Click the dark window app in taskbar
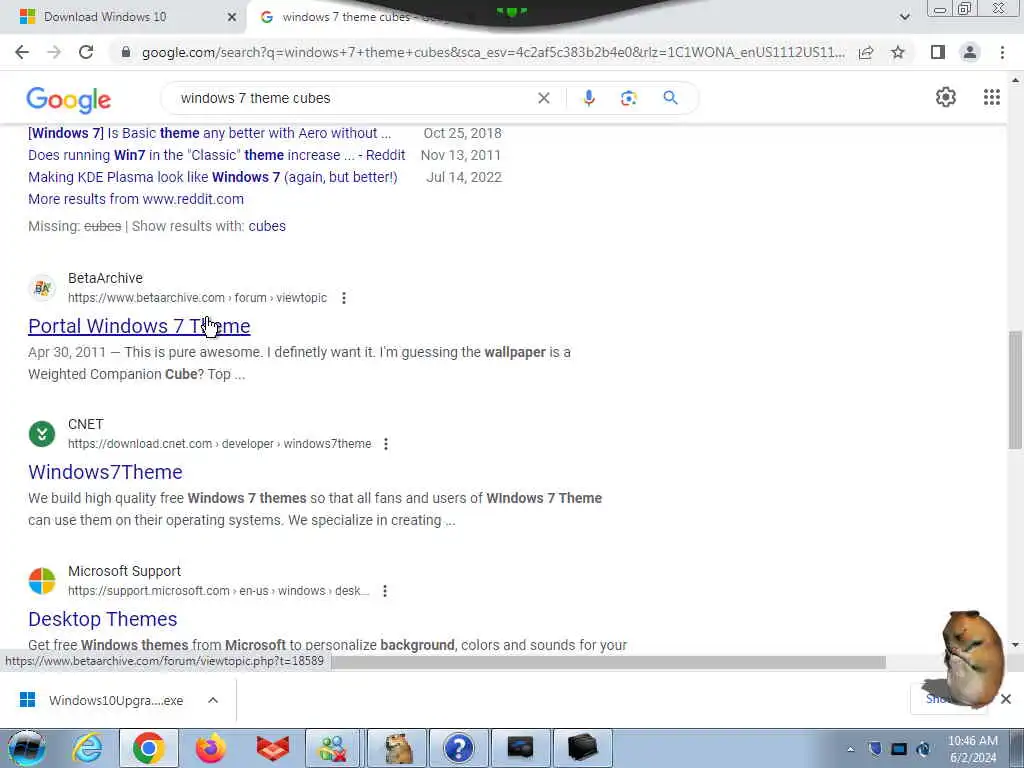1024x768 pixels. (520, 748)
